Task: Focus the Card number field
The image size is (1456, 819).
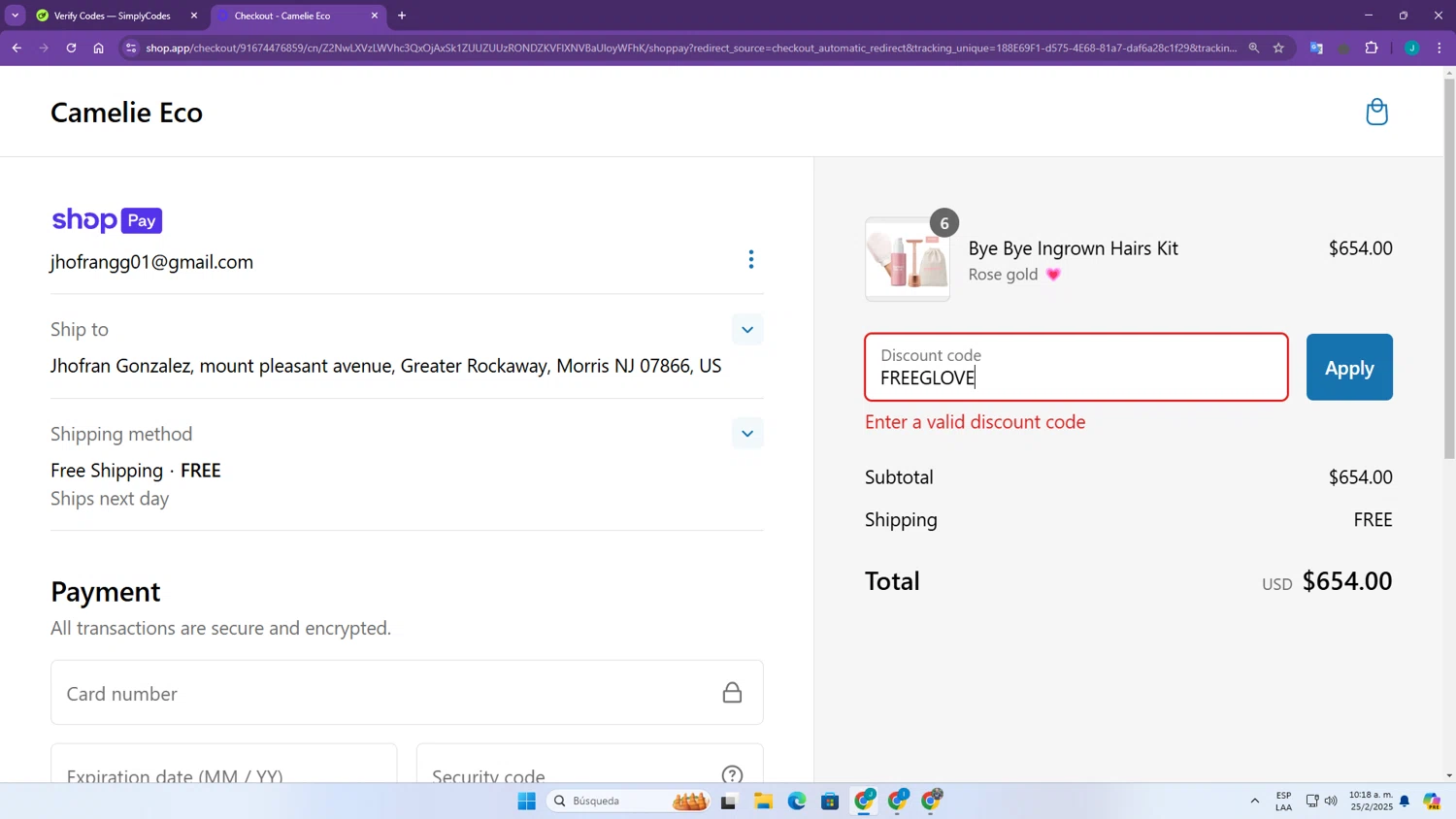Action: click(388, 693)
